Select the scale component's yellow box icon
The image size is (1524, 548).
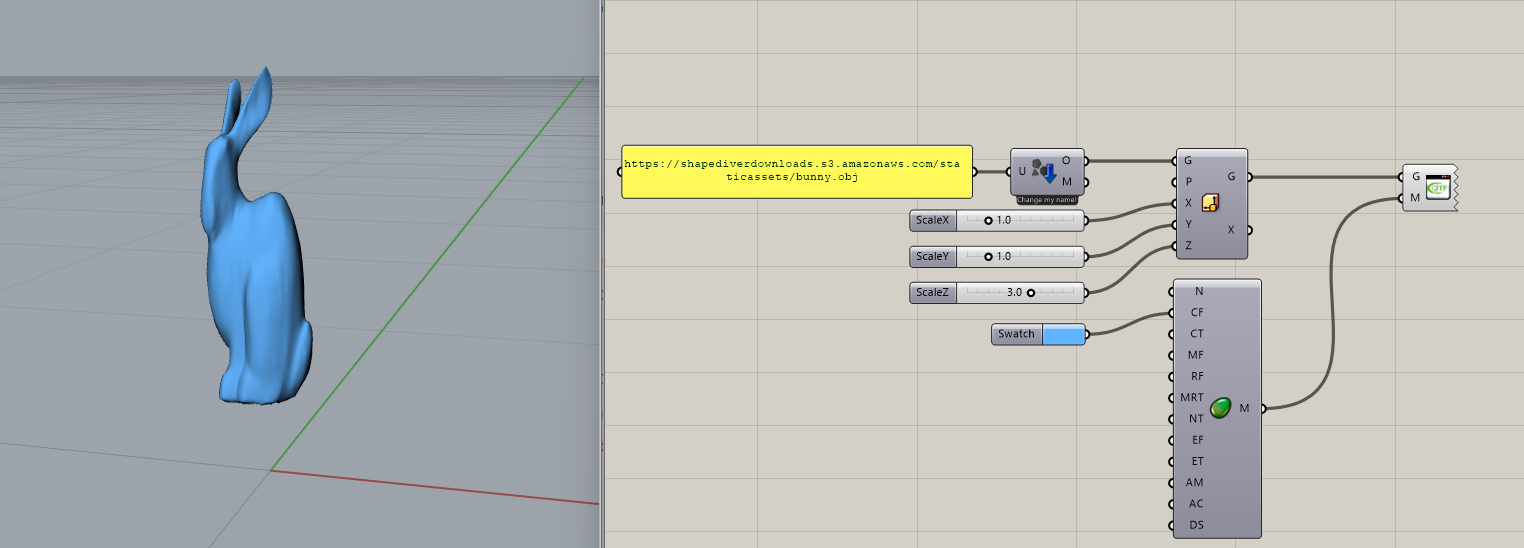click(x=1210, y=203)
